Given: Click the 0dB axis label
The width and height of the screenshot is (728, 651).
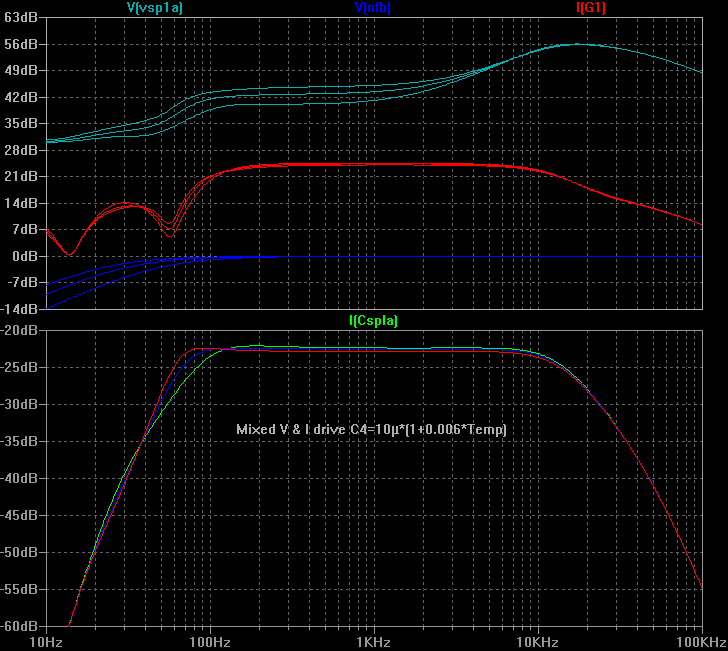Looking at the screenshot, I should pyautogui.click(x=24, y=256).
